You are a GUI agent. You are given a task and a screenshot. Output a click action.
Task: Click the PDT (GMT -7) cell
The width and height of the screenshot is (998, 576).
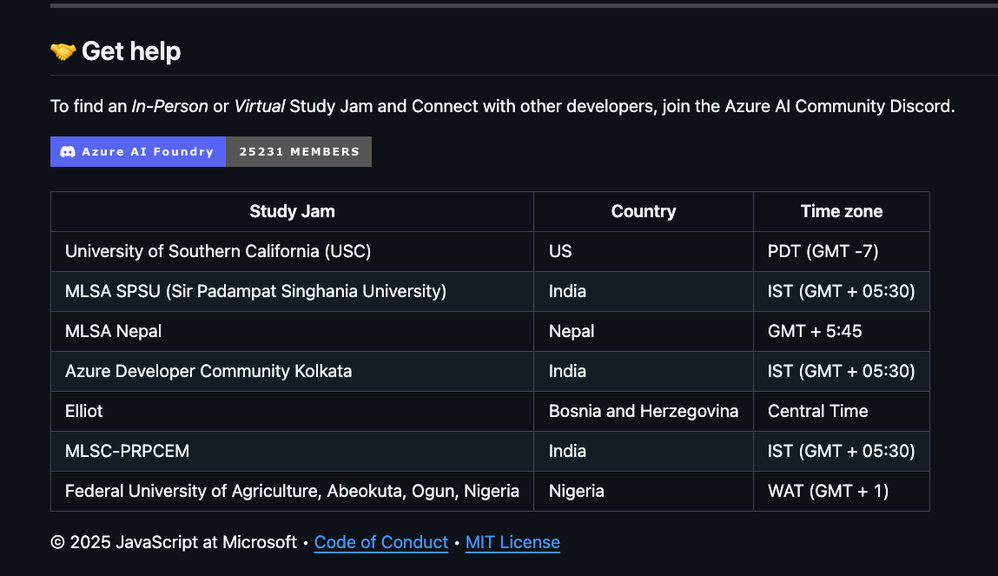(x=823, y=251)
